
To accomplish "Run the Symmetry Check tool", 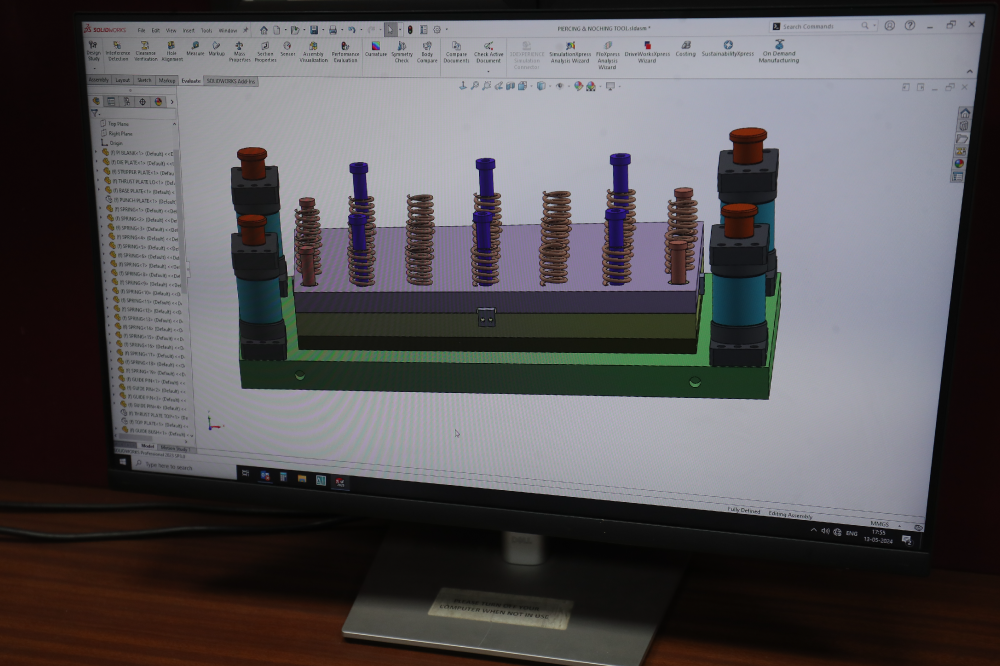I will 402,52.
